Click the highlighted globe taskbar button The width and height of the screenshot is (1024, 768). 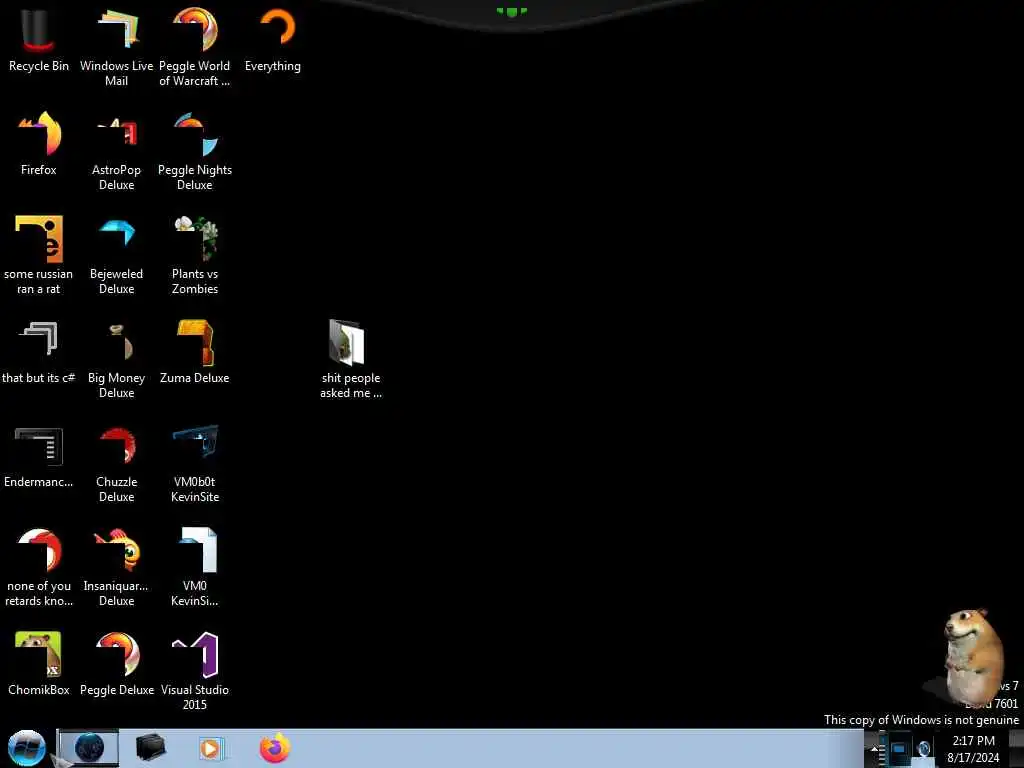click(x=89, y=748)
